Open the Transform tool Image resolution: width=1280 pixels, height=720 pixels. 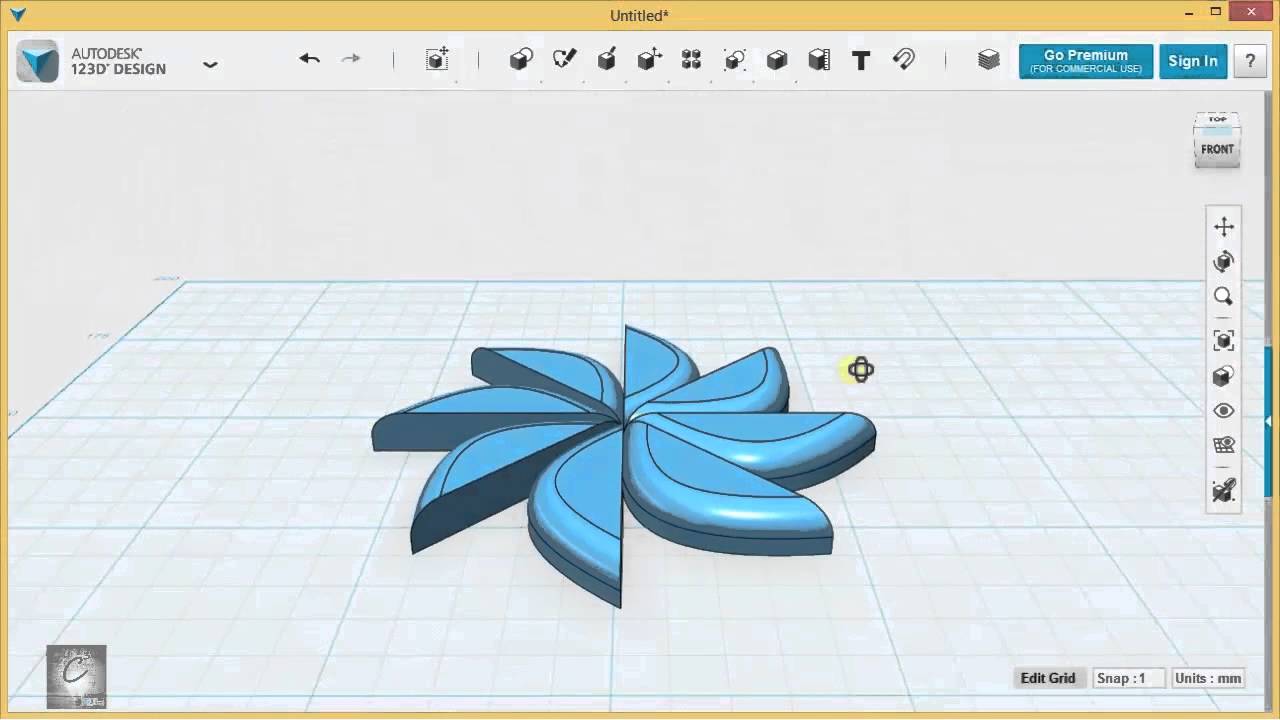437,59
